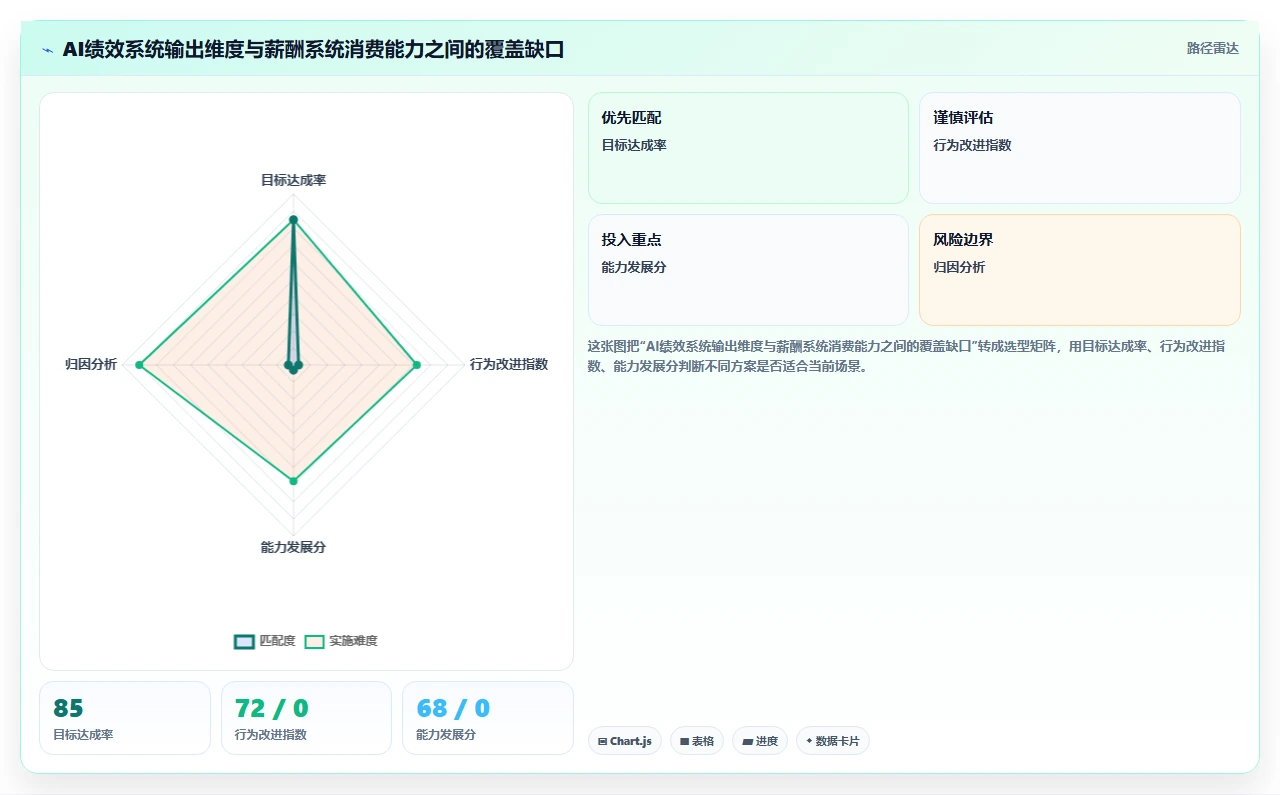Screen dimensions: 1280x795
Task: Click the 归因分析 radar axis label
Action: click(91, 364)
